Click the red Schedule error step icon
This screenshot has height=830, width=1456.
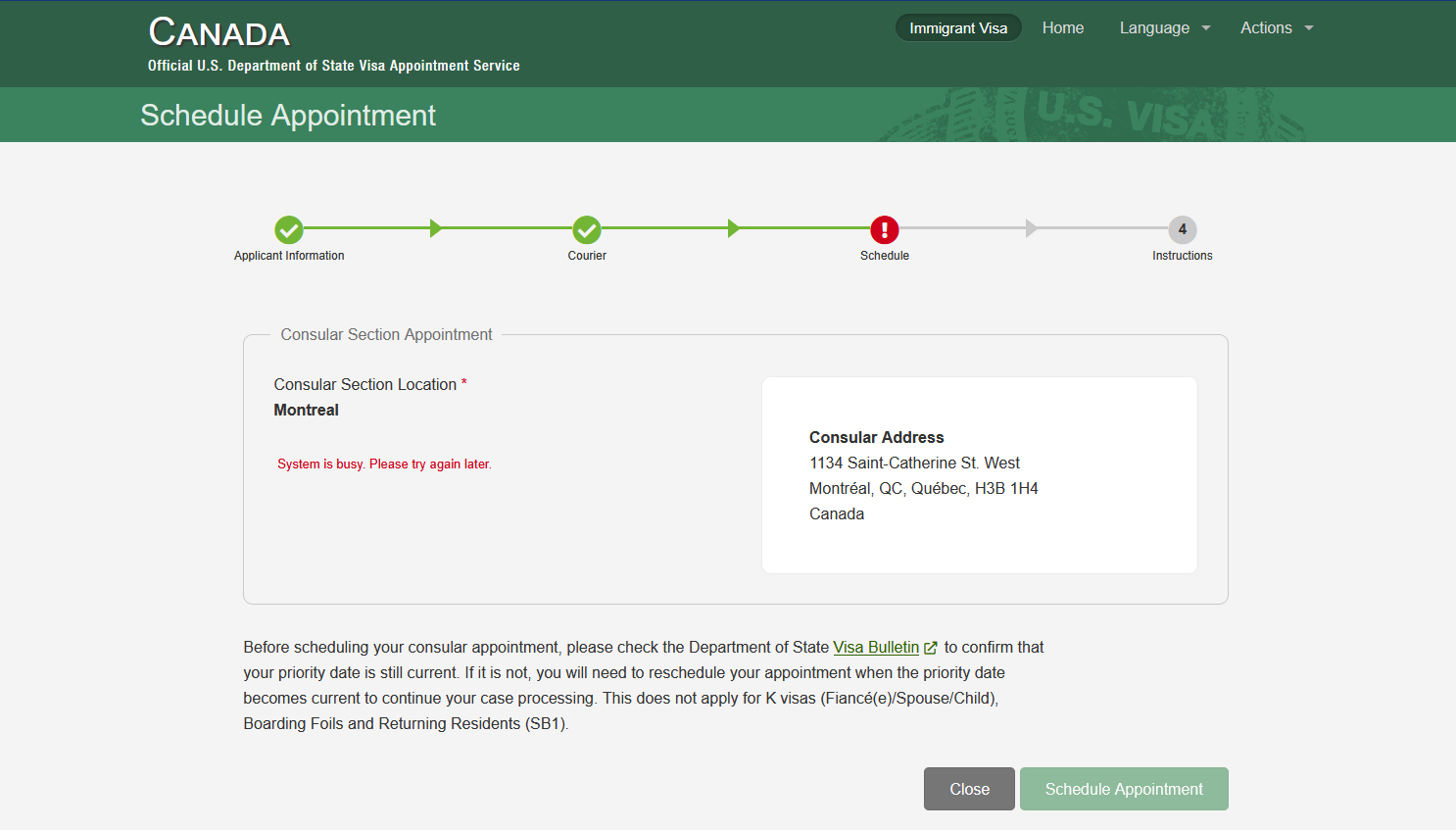[885, 229]
